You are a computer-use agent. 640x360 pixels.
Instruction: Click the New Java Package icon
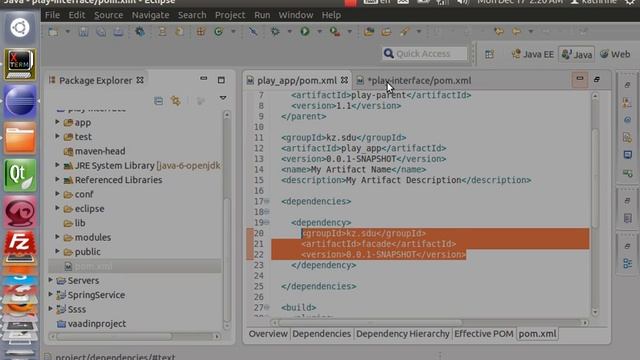click(200, 32)
